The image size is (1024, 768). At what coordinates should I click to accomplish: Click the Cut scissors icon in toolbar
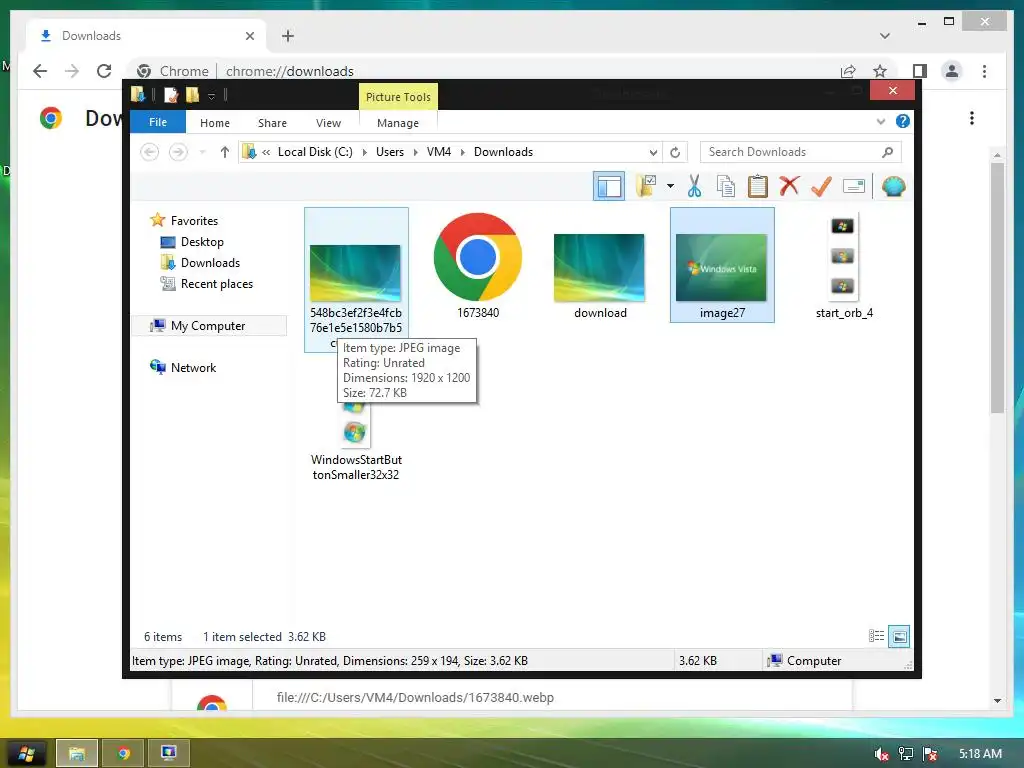(694, 186)
